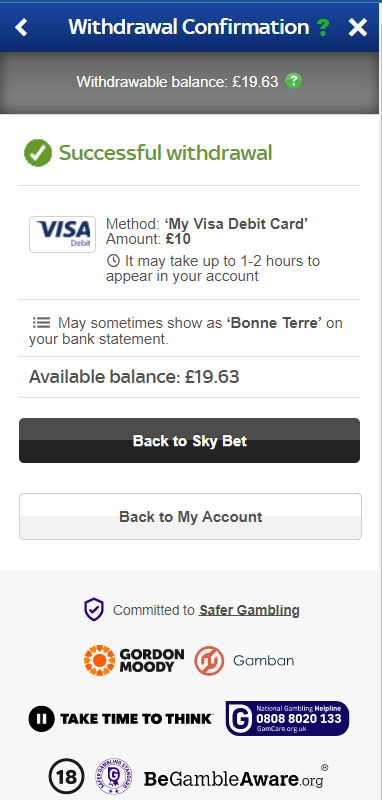The height and width of the screenshot is (800, 382).
Task: Click the 18 age restriction icon
Action: [x=66, y=777]
